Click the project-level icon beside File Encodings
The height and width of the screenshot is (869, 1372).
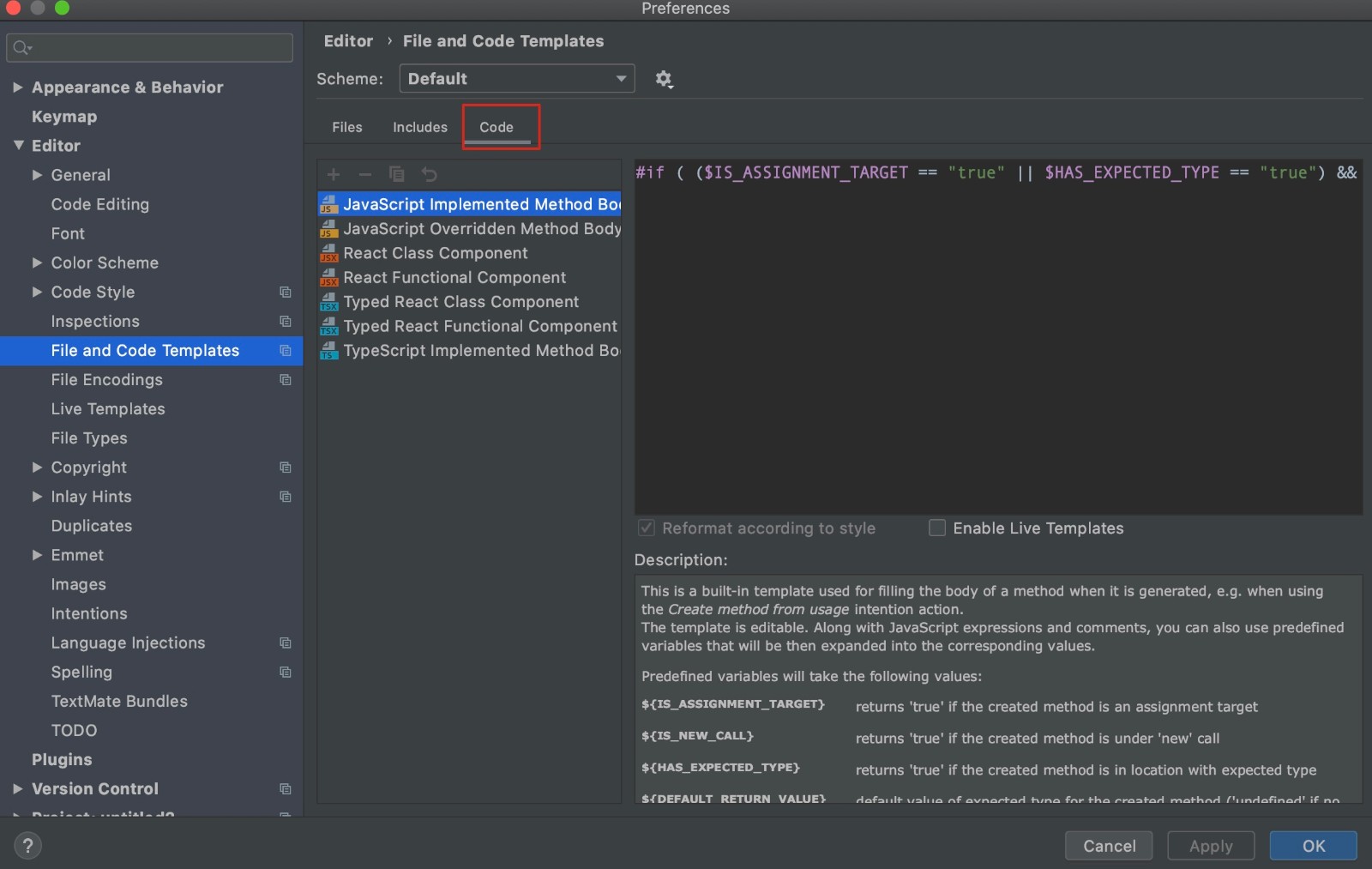[286, 380]
